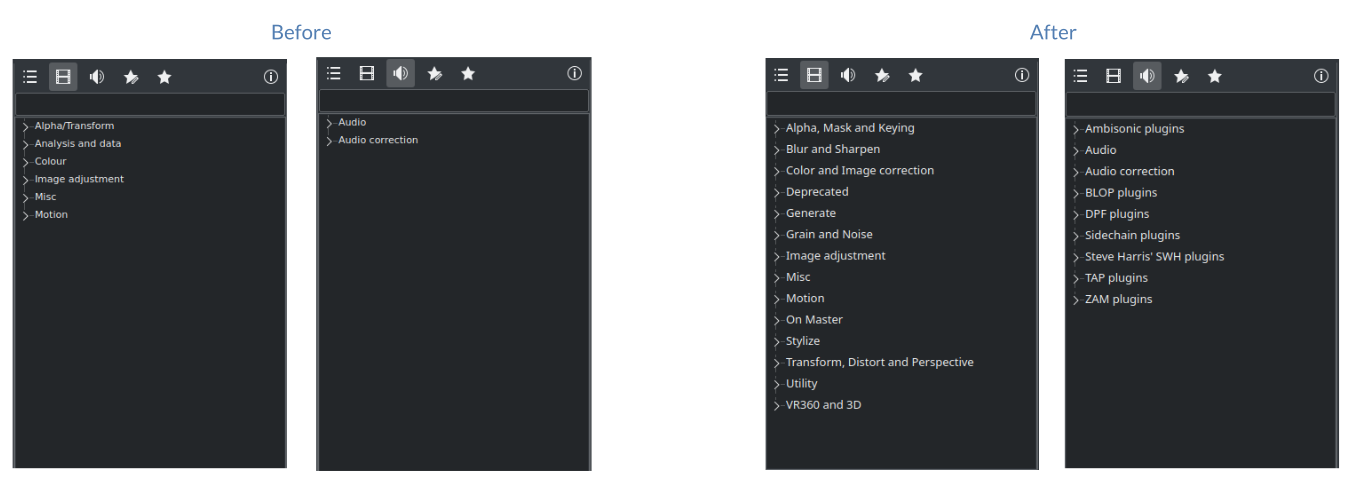
Task: Show all effects in the Alpha/Transform panel
Action: (x=30, y=77)
